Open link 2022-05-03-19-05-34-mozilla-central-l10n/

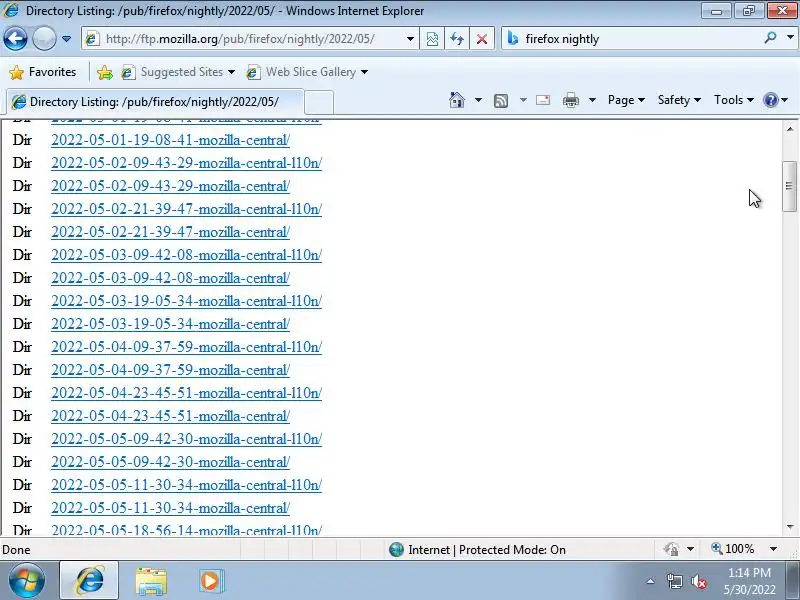pyautogui.click(x=186, y=301)
